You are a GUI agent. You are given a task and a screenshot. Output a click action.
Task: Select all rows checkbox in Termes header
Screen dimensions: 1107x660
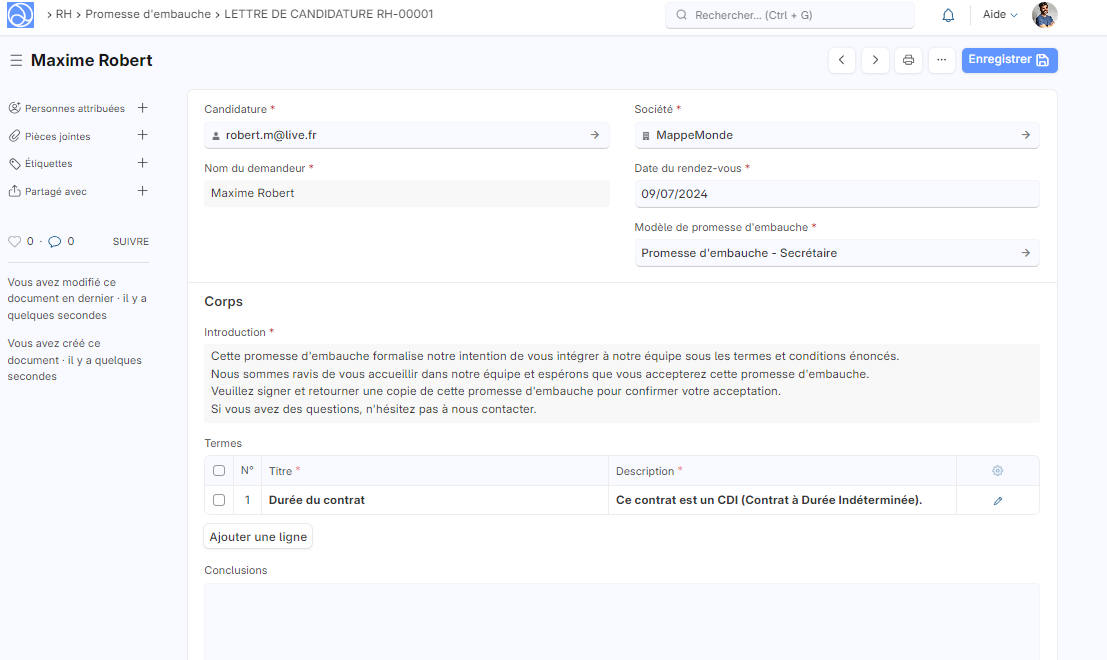pos(219,471)
